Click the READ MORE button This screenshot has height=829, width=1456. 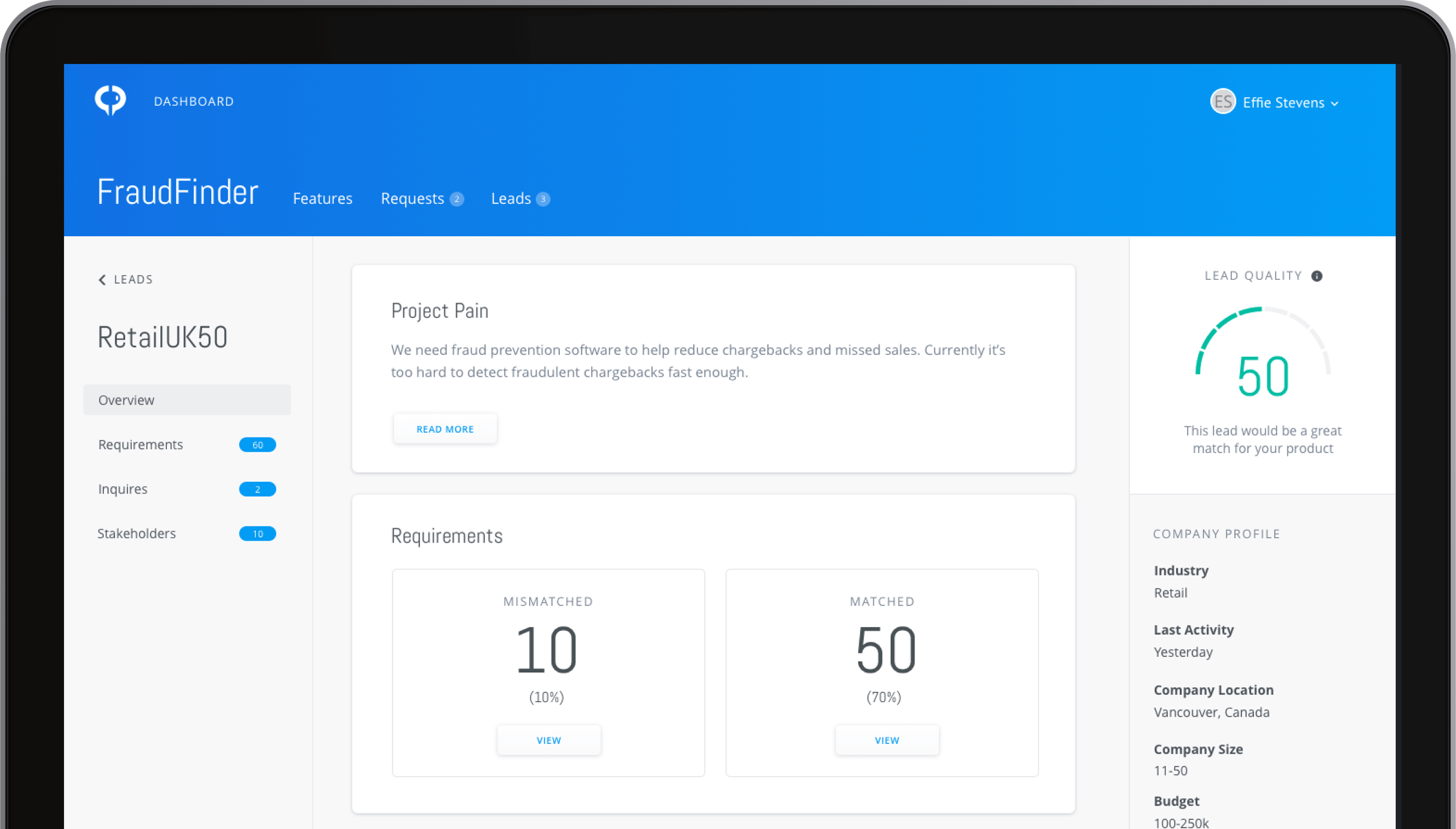coord(445,429)
